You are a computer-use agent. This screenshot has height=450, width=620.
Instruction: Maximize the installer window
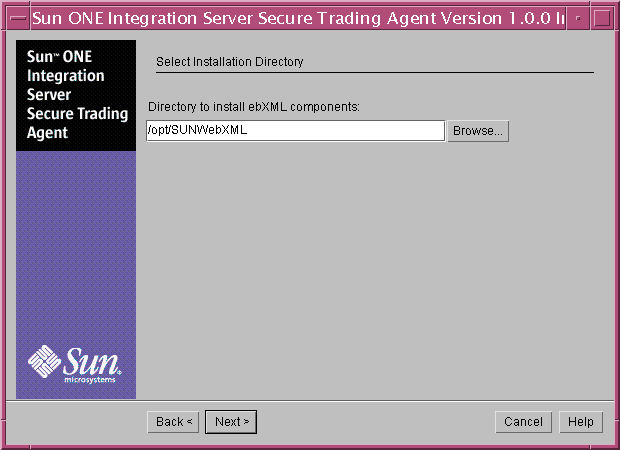pyautogui.click(x=602, y=18)
